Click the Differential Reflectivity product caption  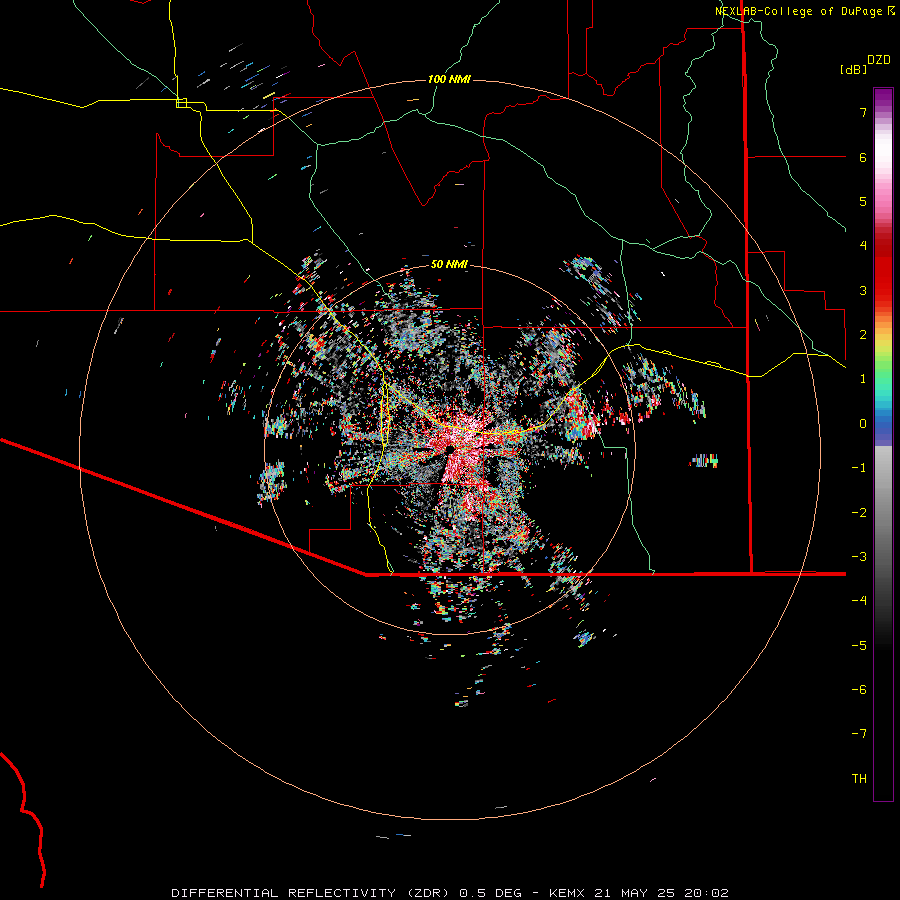click(449, 893)
